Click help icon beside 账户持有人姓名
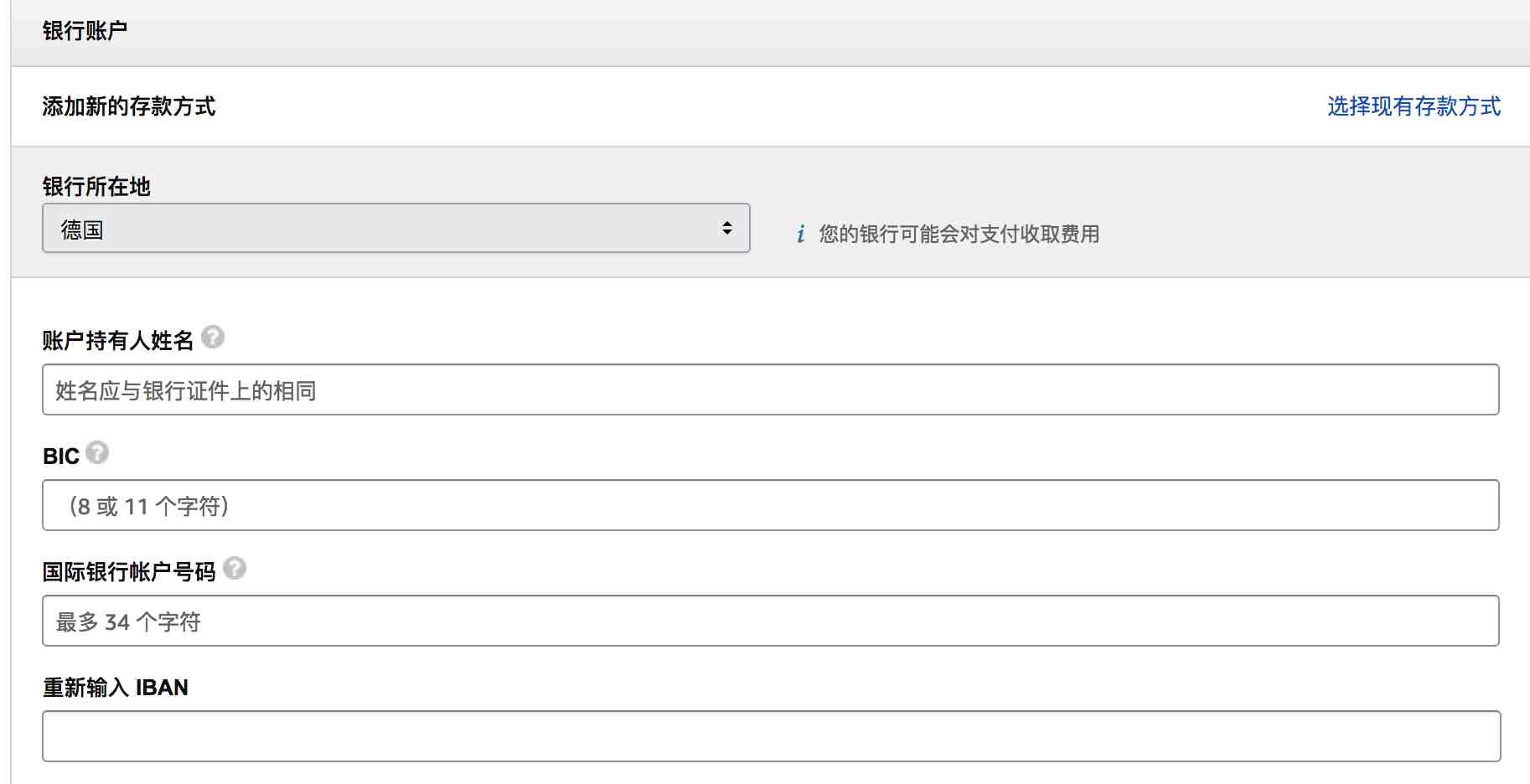This screenshot has width=1530, height=784. 213,337
